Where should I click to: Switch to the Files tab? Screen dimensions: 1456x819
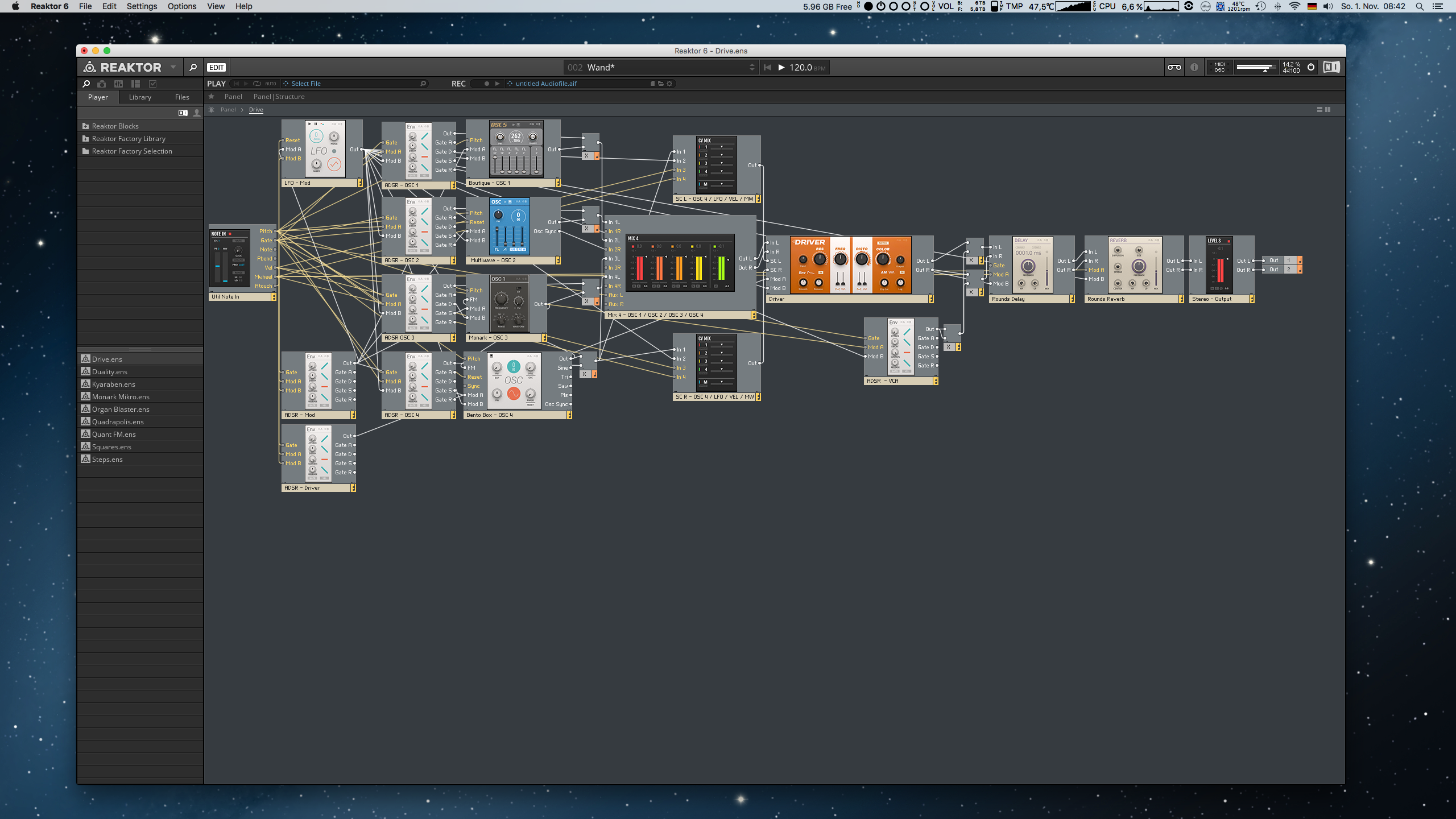[x=182, y=97]
